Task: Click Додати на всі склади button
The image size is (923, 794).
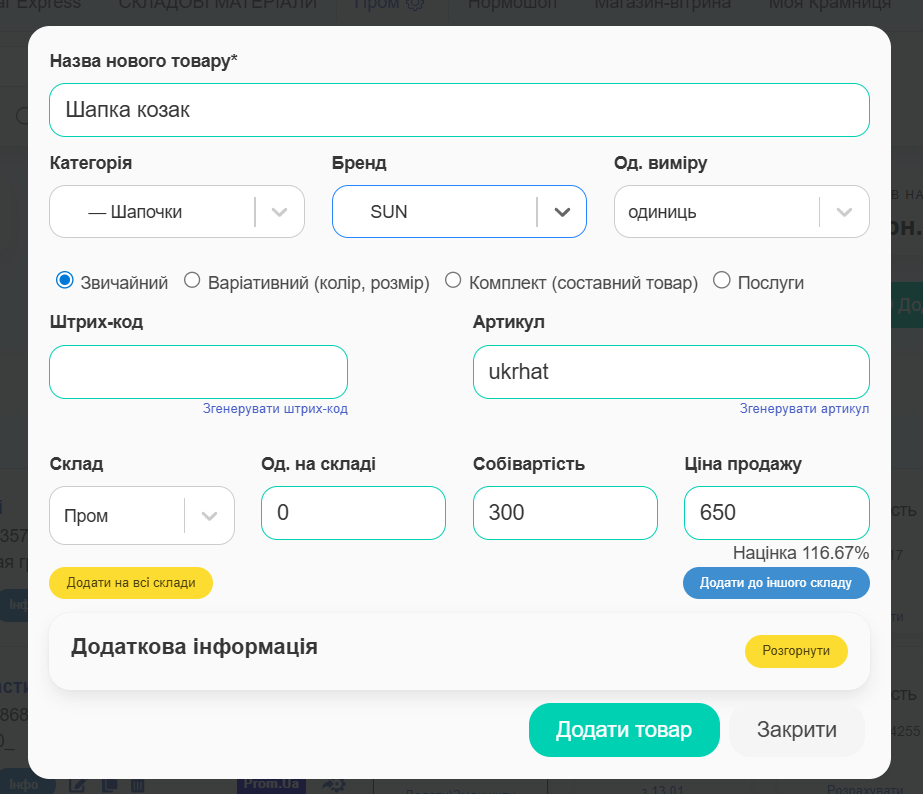Action: pos(131,583)
